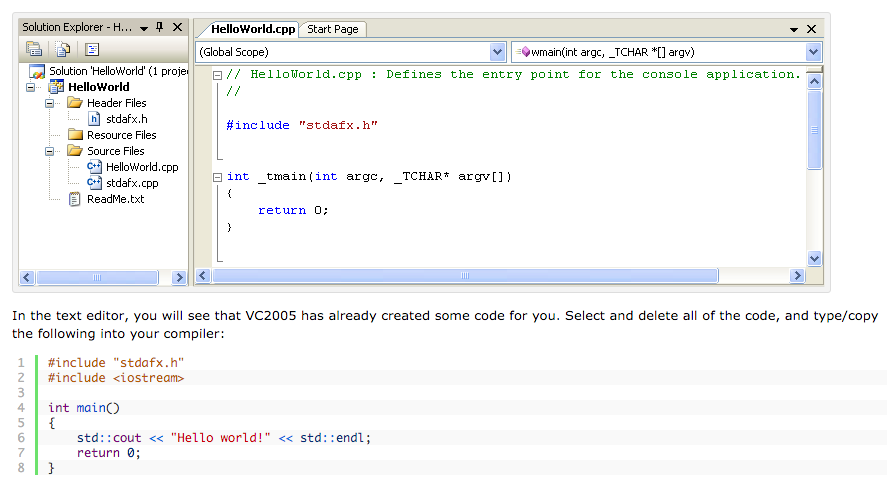Click the _tmain function signature line
This screenshot has width=893, height=489.
369,177
